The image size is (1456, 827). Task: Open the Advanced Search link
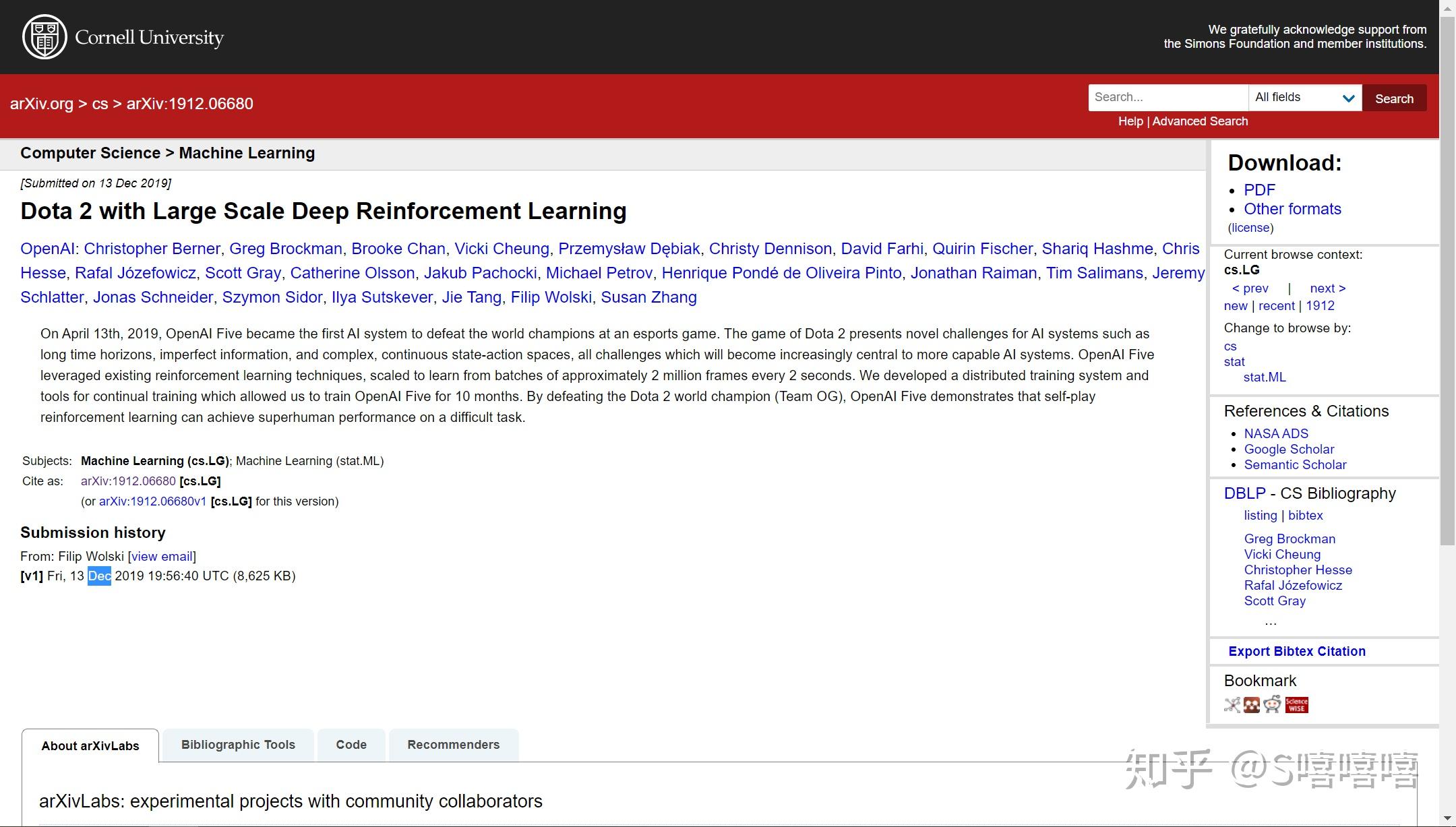click(1200, 121)
